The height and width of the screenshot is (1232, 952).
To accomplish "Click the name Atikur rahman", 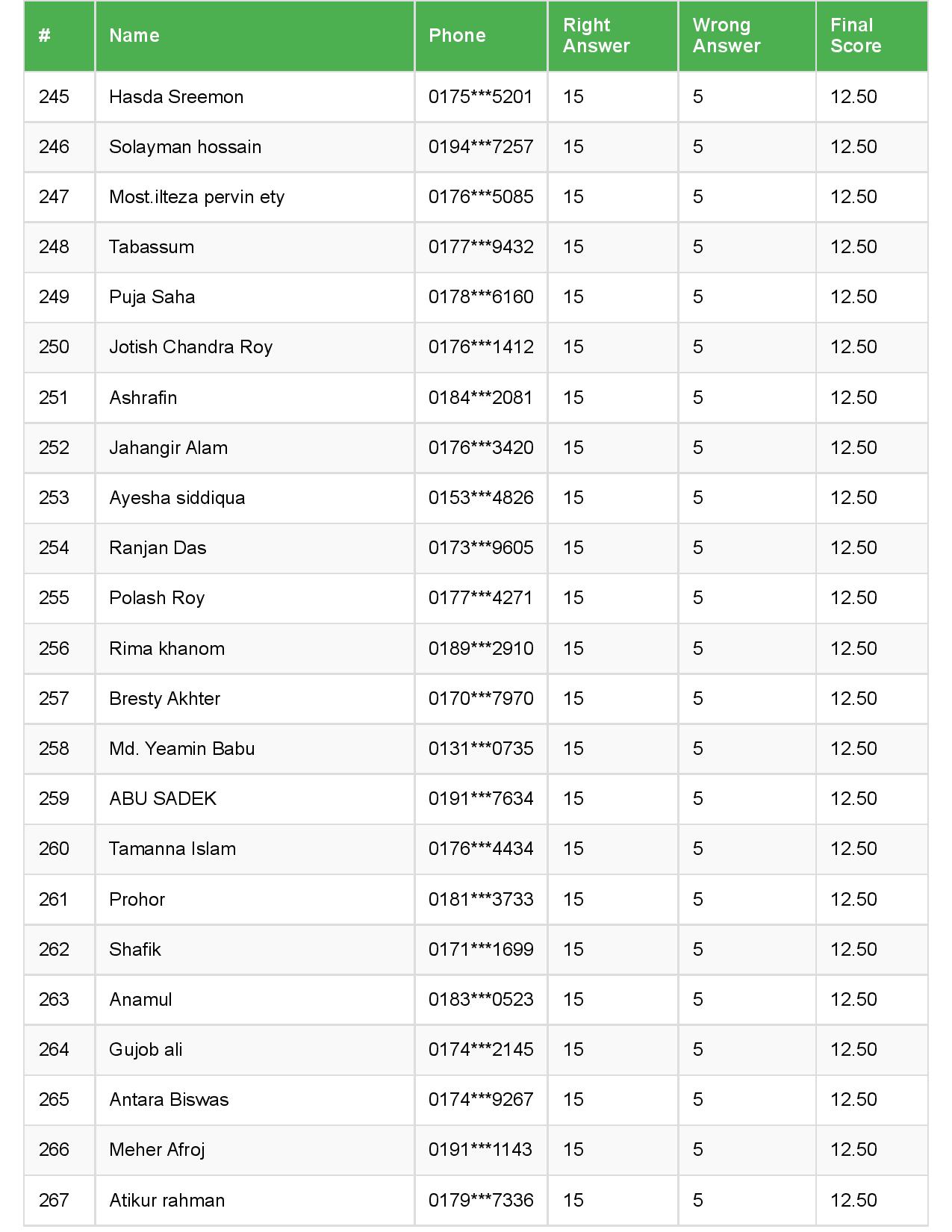I will 167,1201.
